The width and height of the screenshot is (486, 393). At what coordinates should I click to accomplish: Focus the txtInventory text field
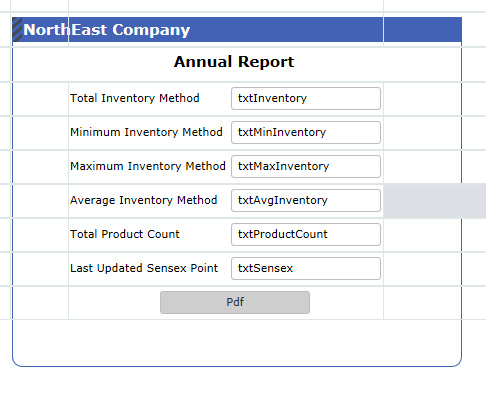tap(306, 98)
